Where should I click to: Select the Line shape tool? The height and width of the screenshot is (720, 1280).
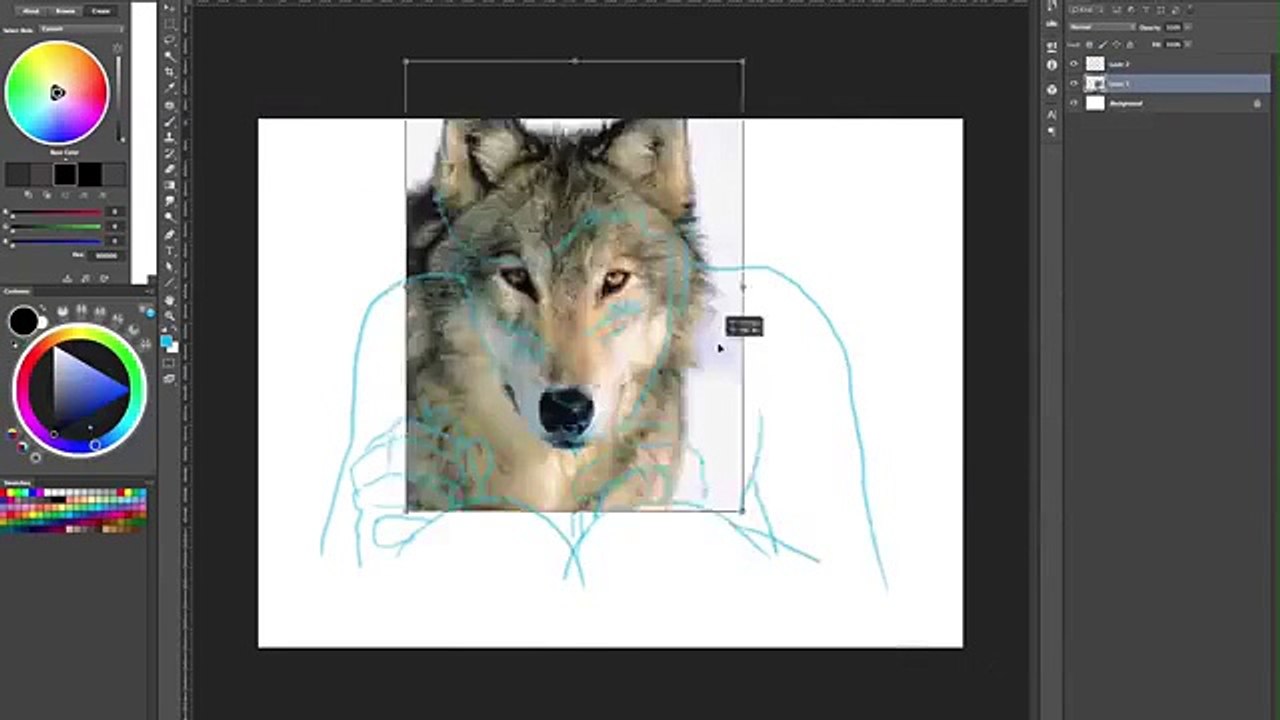tap(170, 282)
